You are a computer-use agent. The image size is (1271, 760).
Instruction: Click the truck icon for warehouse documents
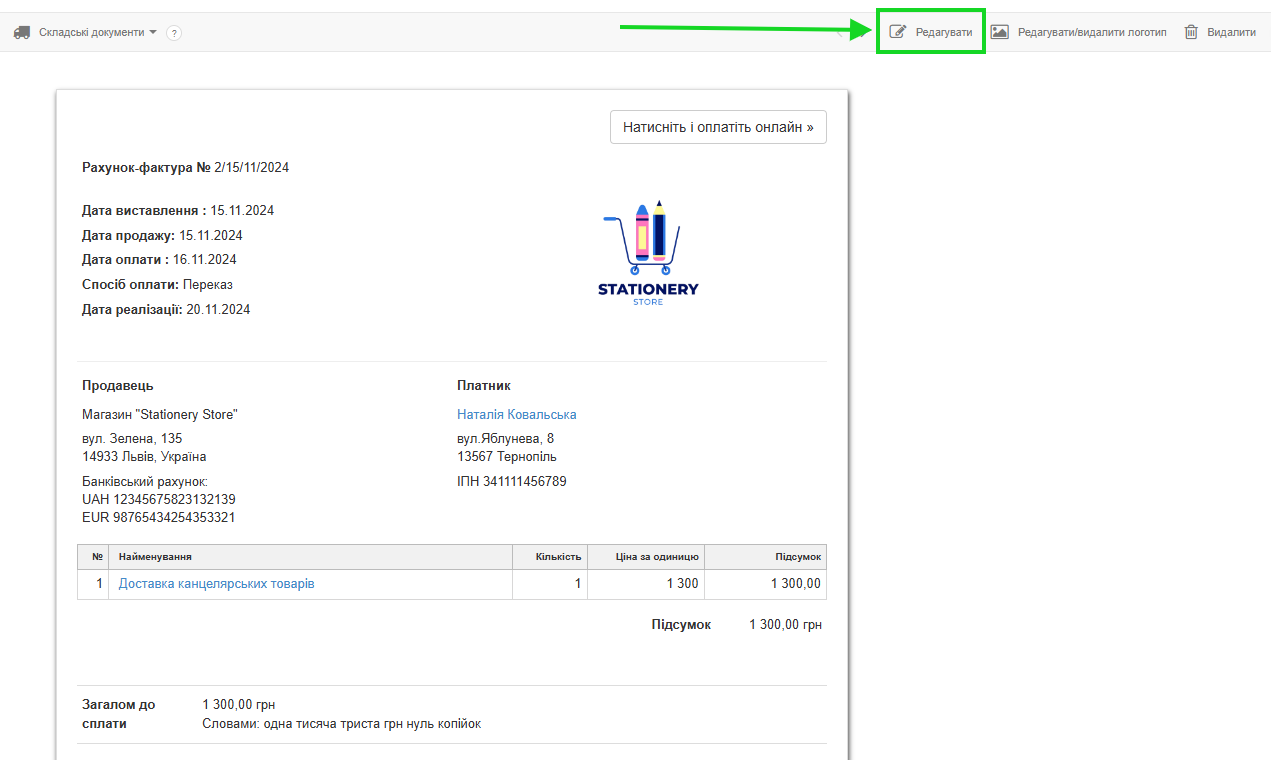(22, 32)
